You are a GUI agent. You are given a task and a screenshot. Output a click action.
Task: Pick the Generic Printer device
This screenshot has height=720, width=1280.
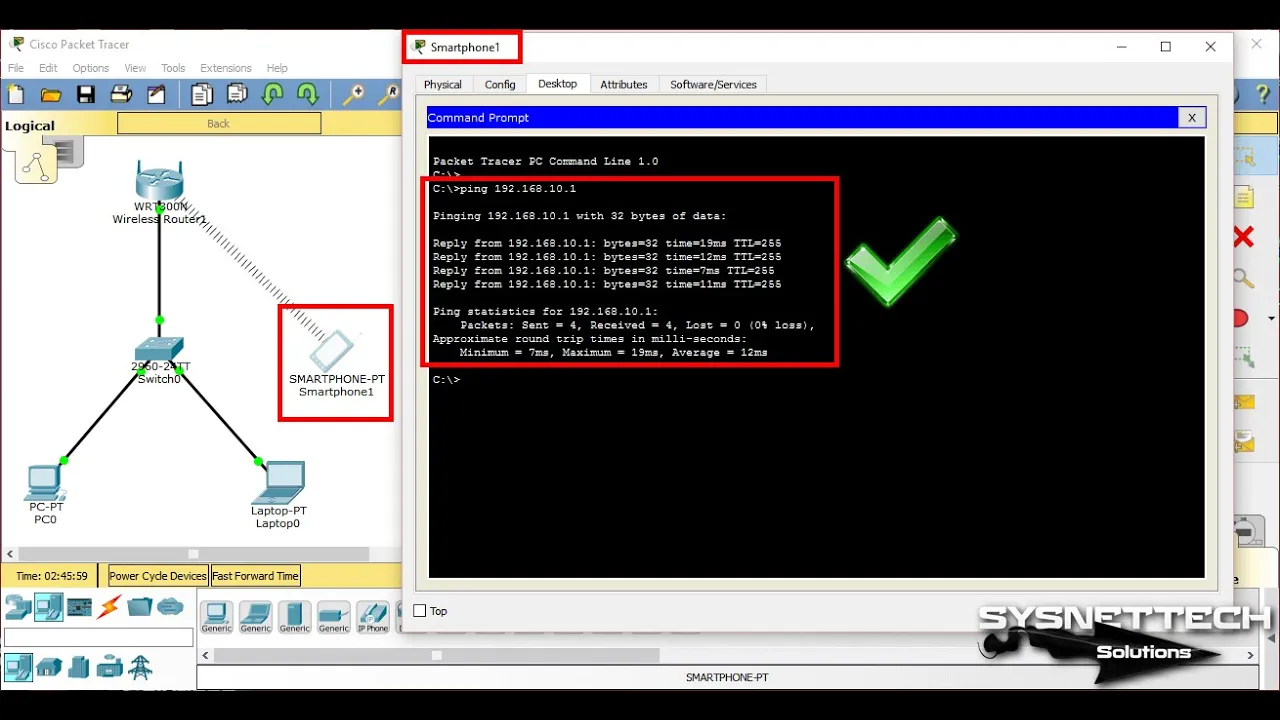click(x=333, y=617)
